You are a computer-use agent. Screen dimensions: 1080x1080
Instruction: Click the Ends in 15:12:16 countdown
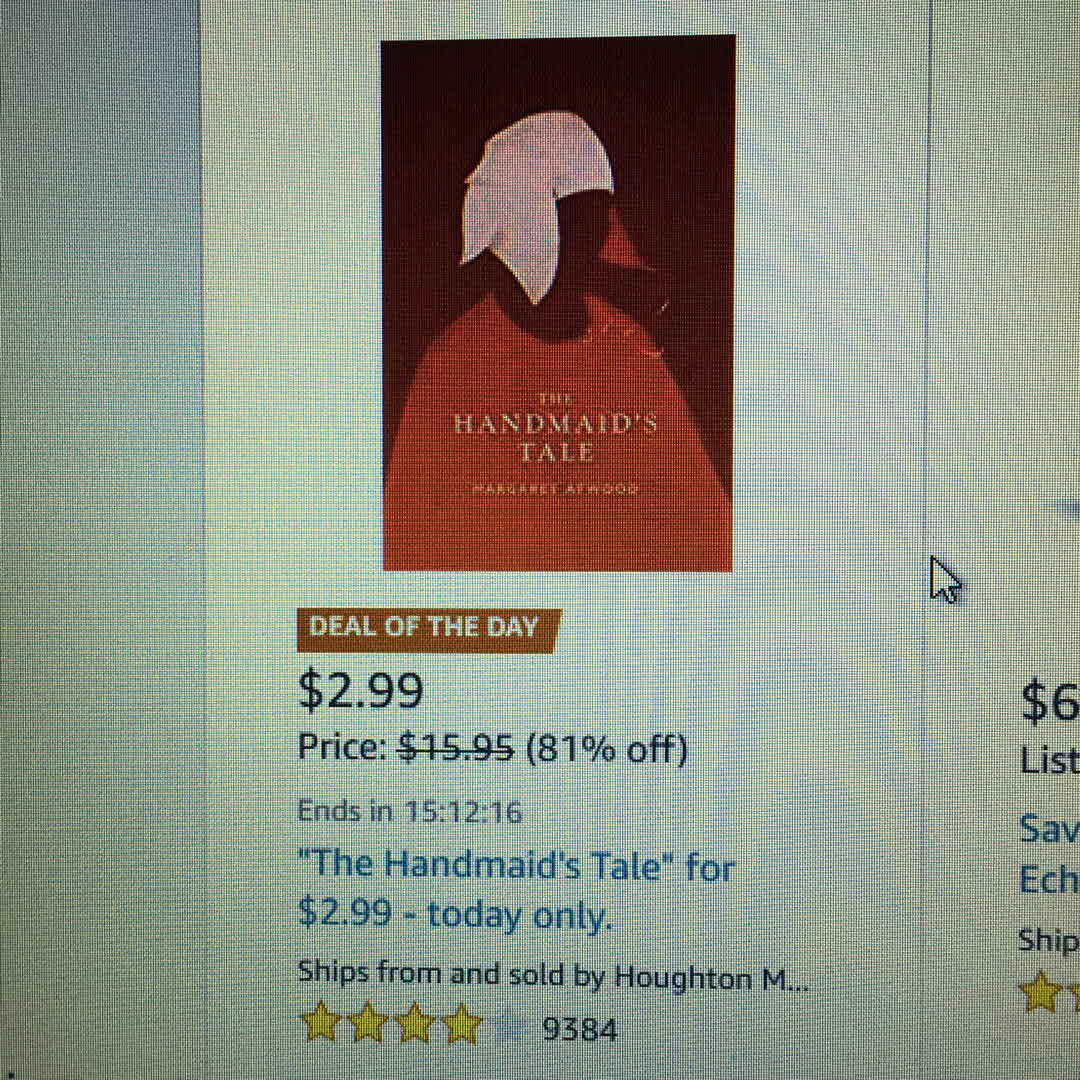pos(410,811)
